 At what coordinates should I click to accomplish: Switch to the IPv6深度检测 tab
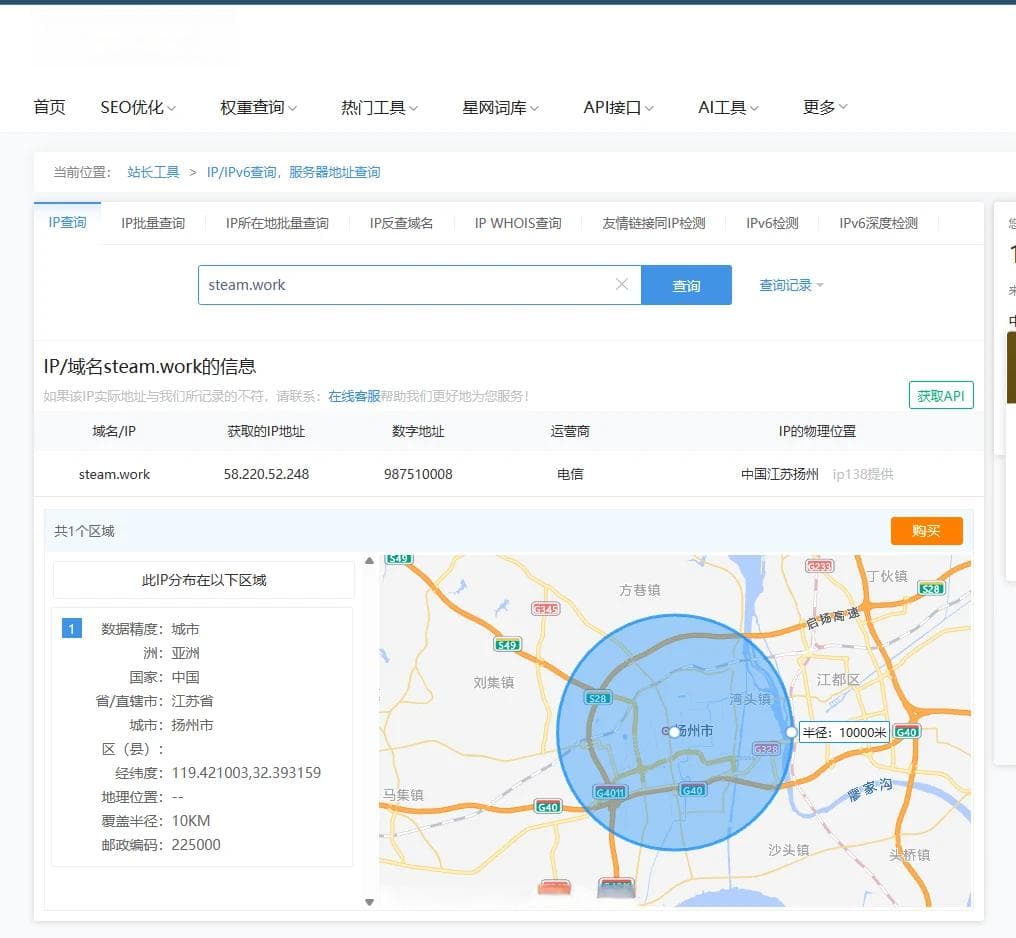point(879,223)
